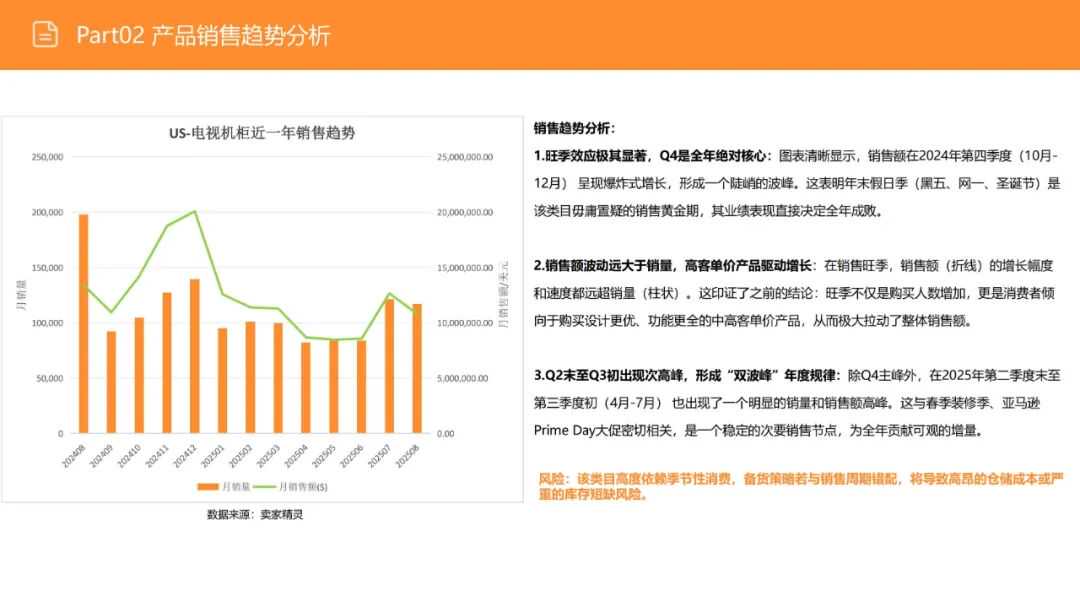
Task: Click the orange bar for 202412
Action: click(x=194, y=355)
